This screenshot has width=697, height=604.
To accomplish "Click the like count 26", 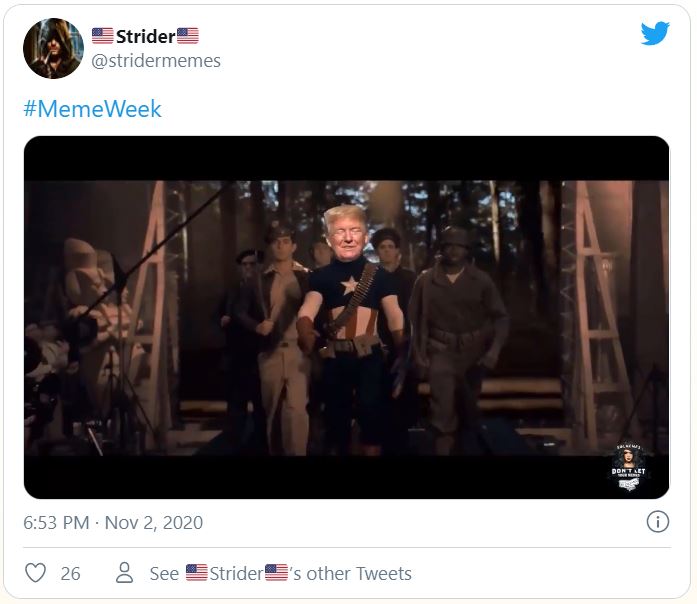I will pos(71,574).
